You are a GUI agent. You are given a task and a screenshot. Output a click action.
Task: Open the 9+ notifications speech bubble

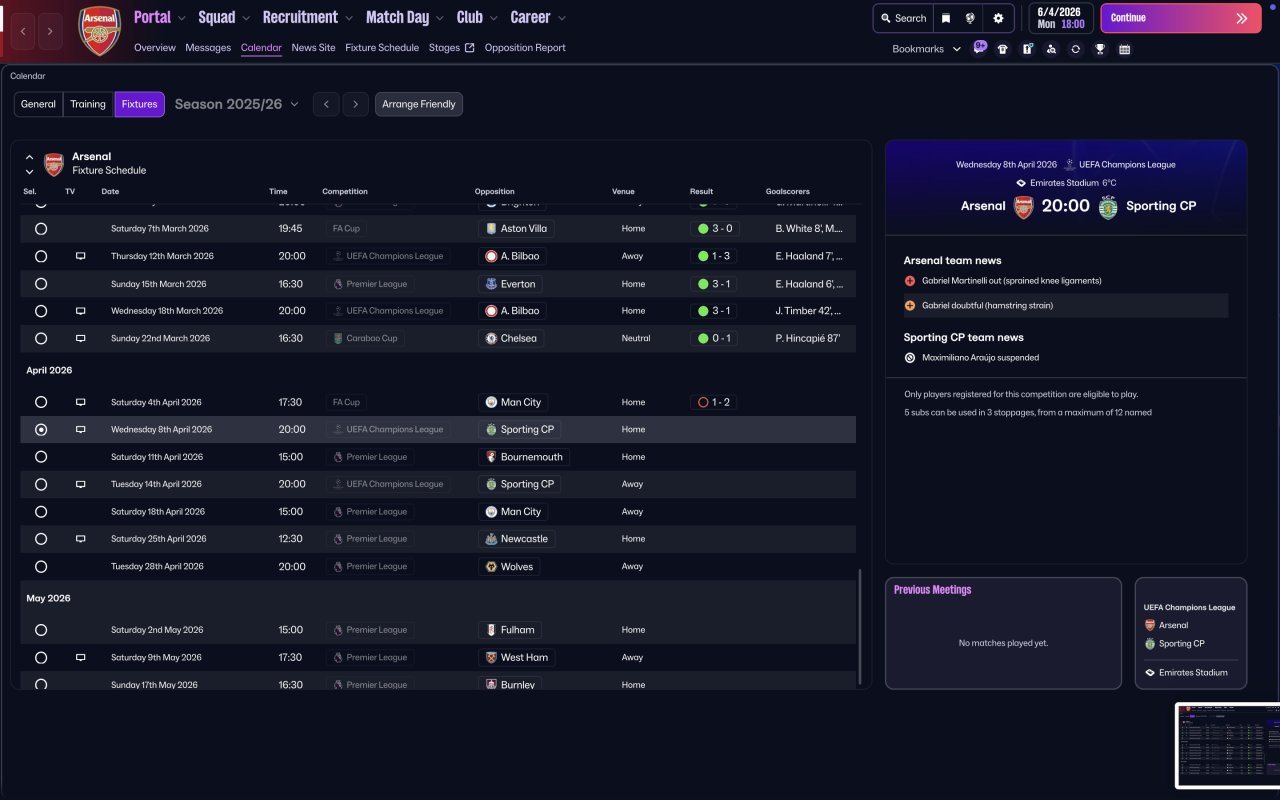(980, 47)
